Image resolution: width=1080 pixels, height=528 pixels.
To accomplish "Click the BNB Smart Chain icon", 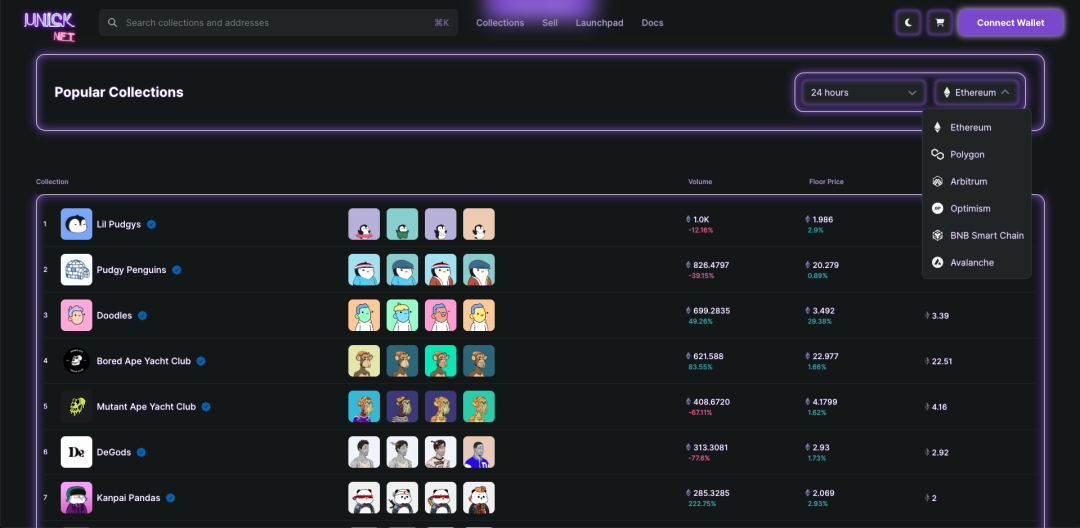I will pos(937,235).
